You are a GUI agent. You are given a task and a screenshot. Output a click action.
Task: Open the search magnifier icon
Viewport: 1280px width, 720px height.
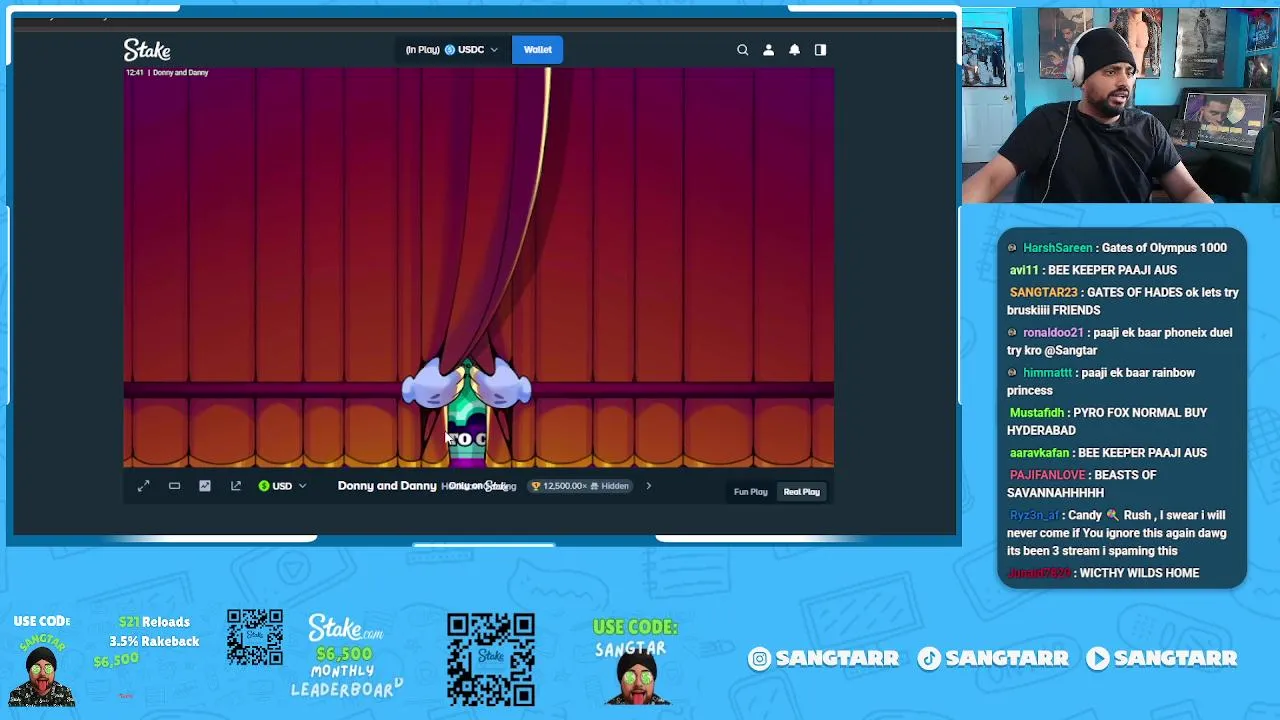(742, 50)
